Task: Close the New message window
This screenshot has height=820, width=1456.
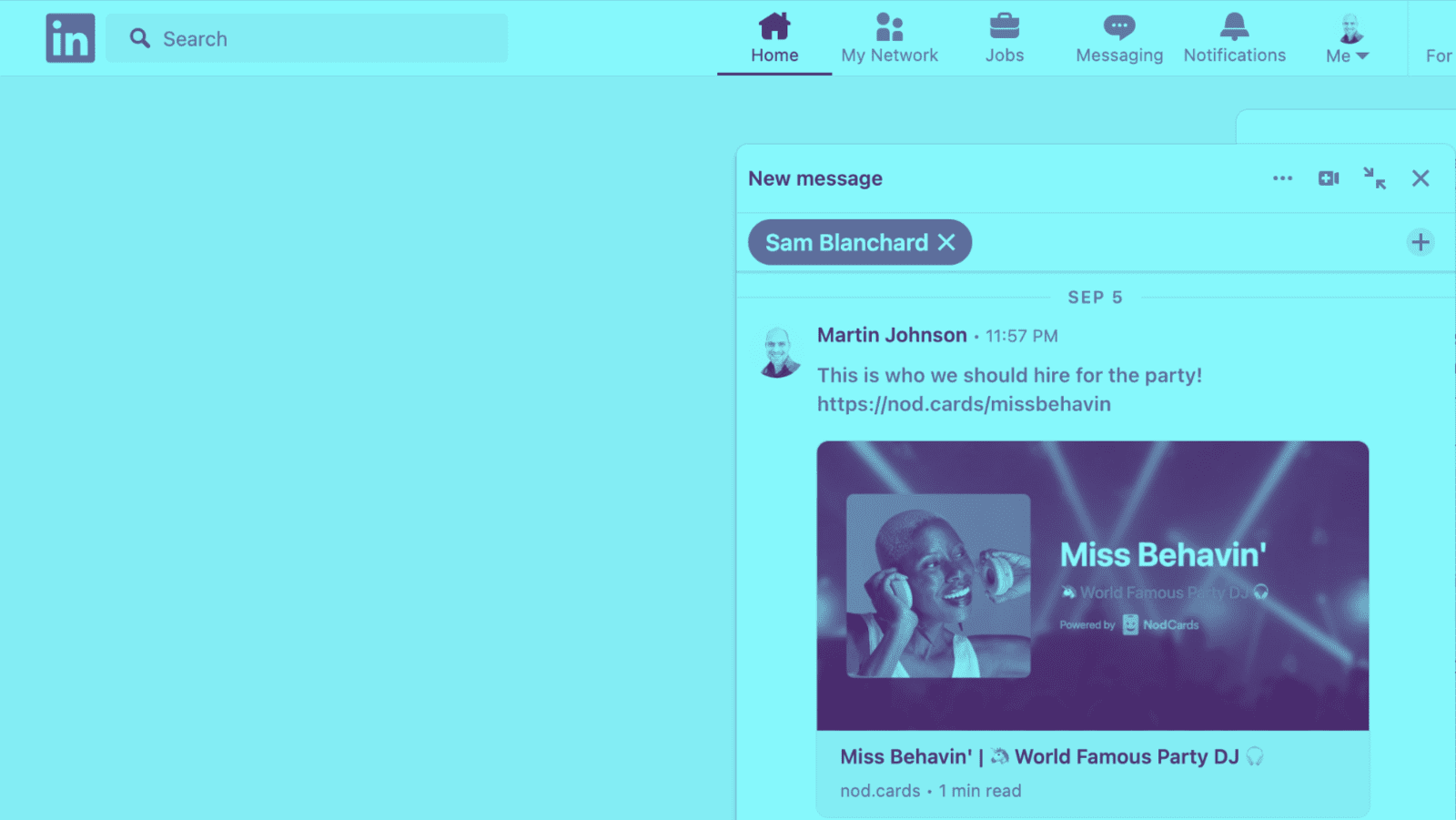Action: coord(1421,178)
